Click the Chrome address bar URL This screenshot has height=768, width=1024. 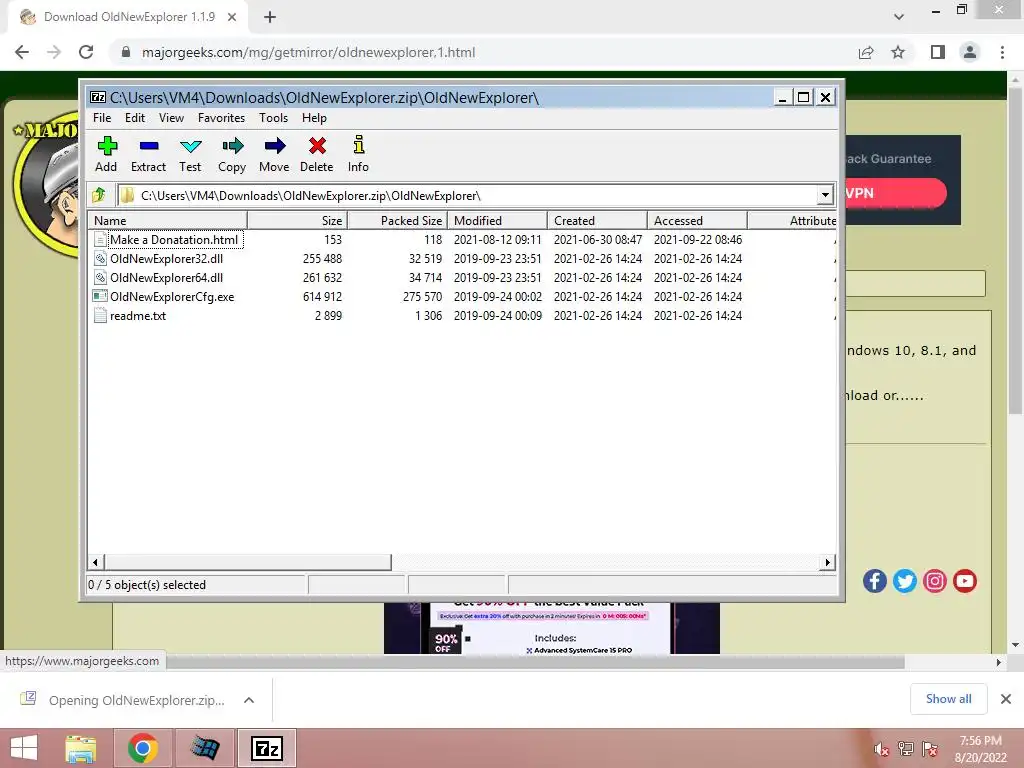pyautogui.click(x=308, y=52)
